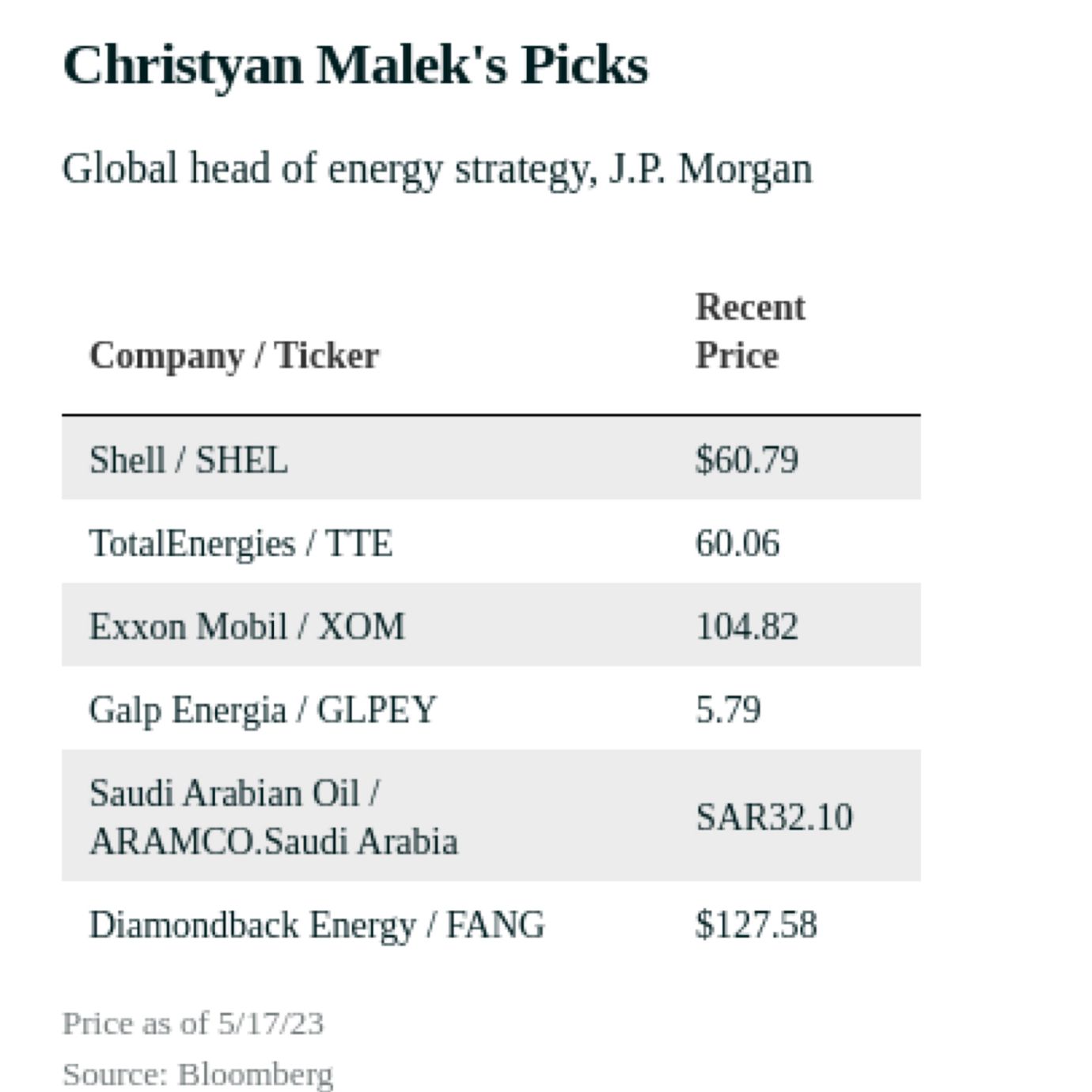Click the Company / Ticker column header
1092x1092 pixels.
point(234,355)
